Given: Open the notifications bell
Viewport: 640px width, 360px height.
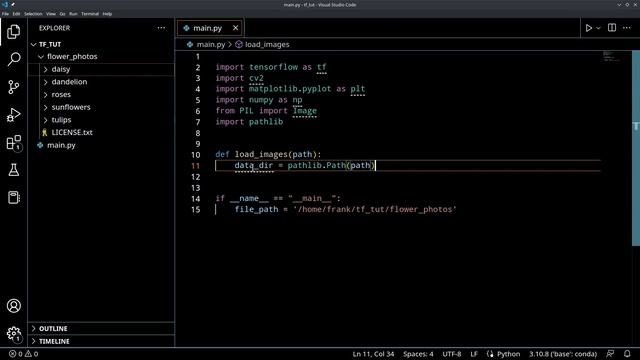Looking at the screenshot, I should 627,354.
